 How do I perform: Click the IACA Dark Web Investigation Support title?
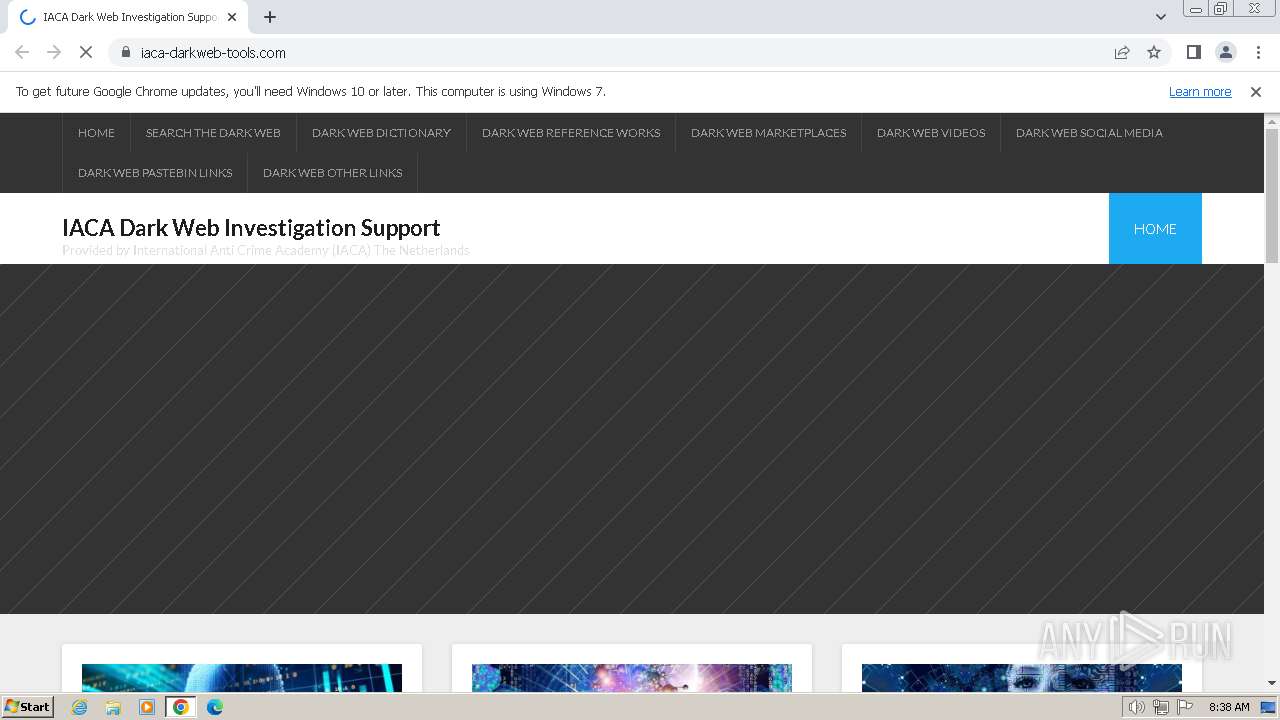251,228
